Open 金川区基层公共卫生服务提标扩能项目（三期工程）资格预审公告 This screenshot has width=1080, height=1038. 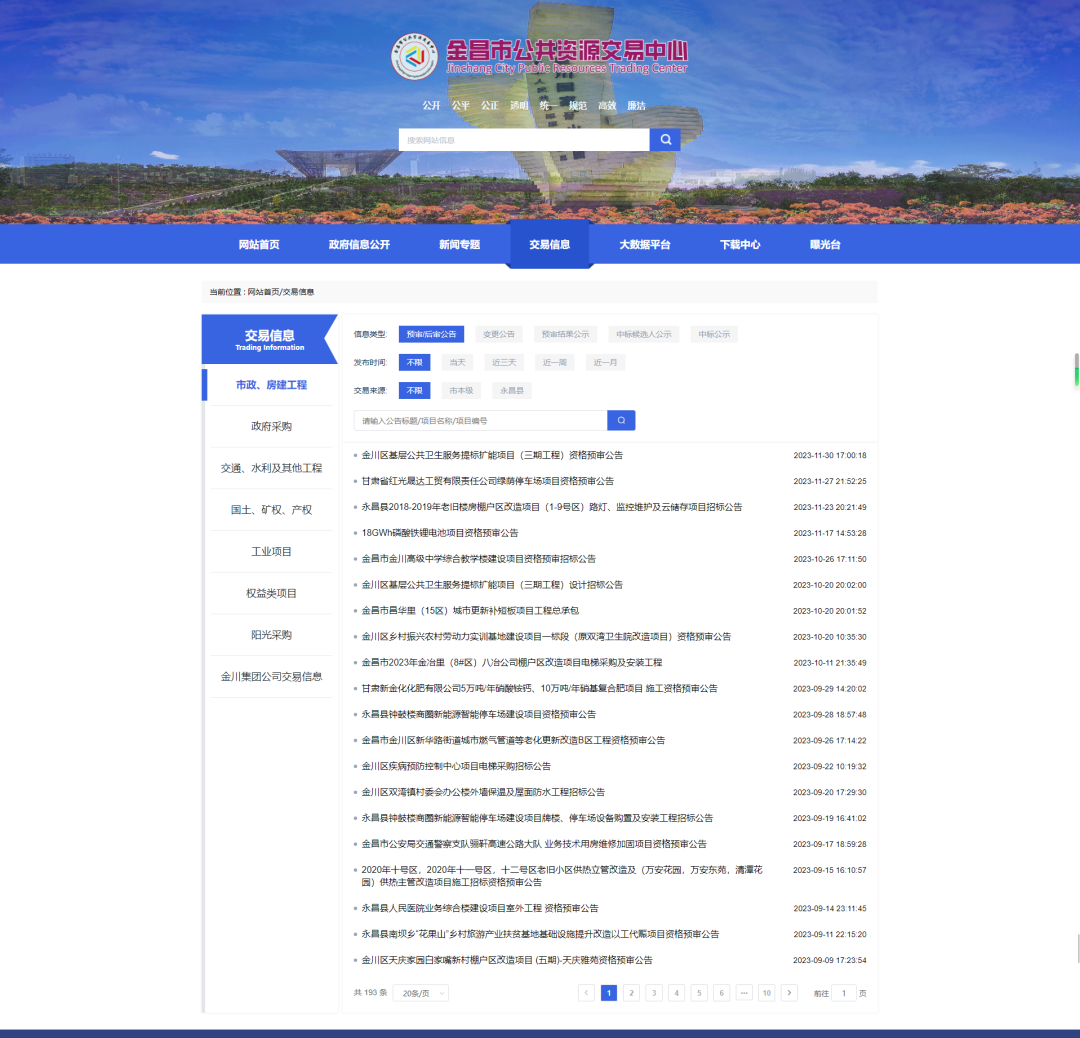(x=492, y=455)
